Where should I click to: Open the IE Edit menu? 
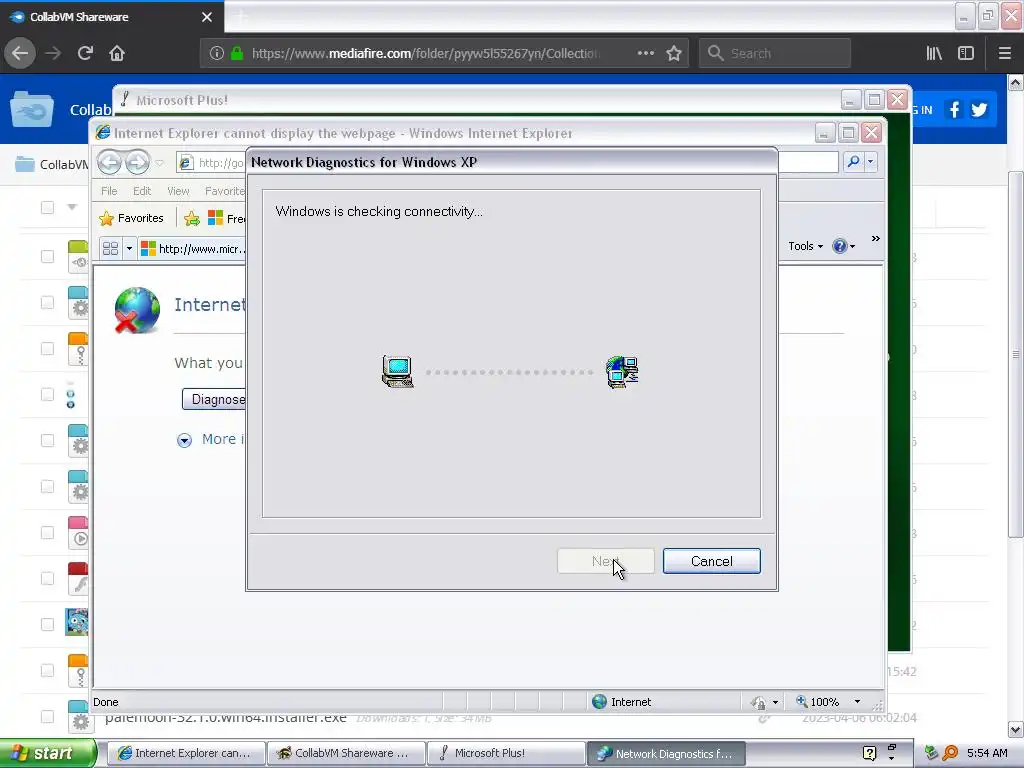pyautogui.click(x=142, y=191)
